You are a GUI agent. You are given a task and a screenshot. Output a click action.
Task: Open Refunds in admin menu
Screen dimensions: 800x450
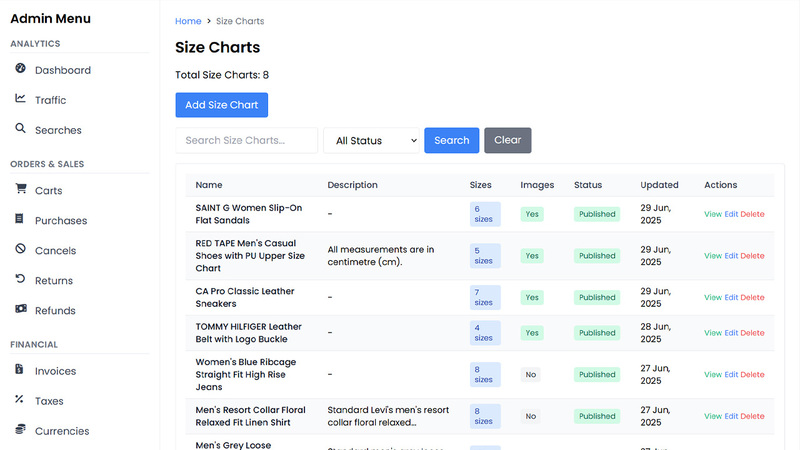click(x=55, y=311)
